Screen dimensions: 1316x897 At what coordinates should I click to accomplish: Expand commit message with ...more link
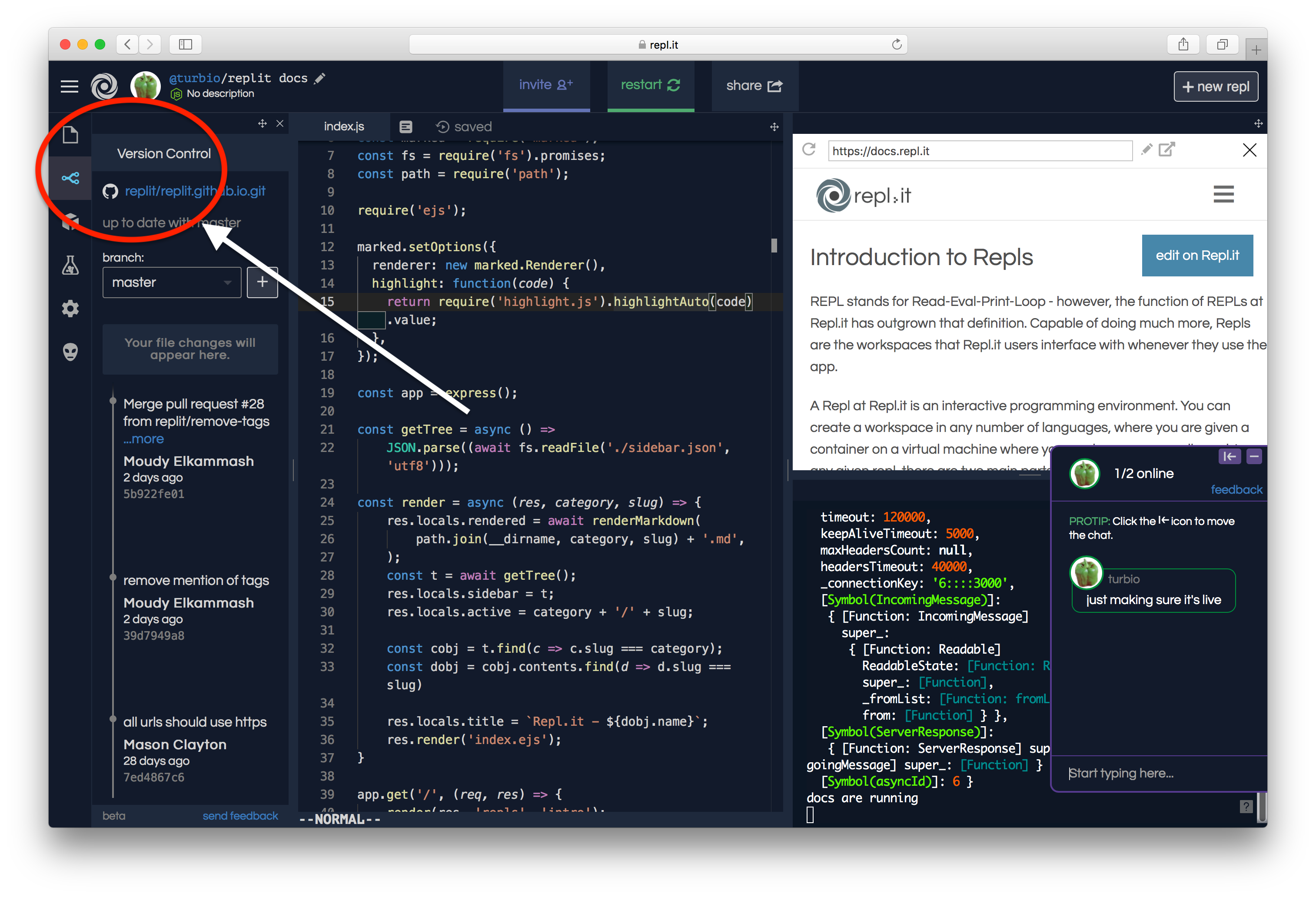point(144,439)
